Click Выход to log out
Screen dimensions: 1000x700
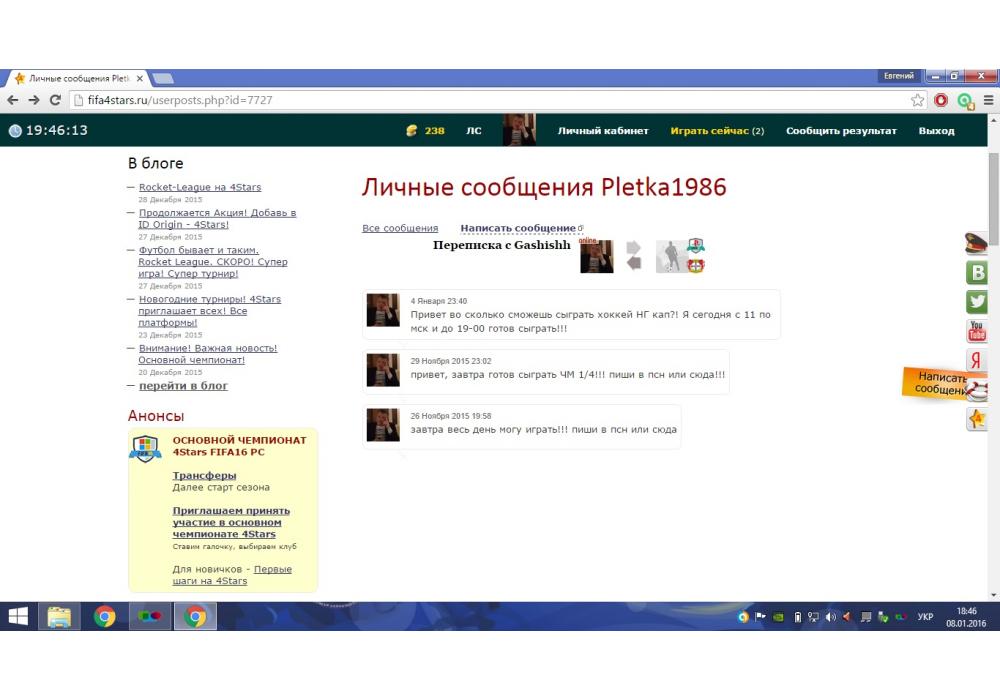click(936, 131)
